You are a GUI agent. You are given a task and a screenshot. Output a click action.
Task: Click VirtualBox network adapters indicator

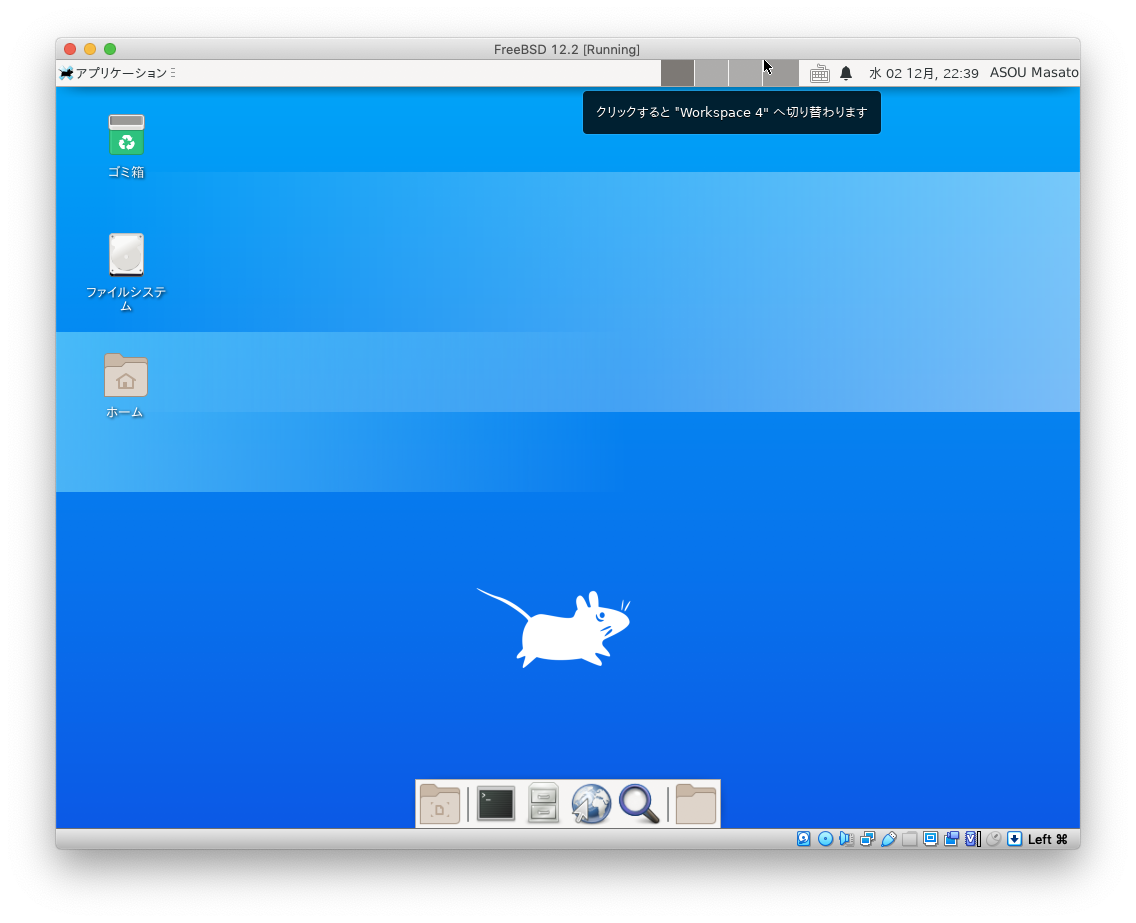(867, 839)
